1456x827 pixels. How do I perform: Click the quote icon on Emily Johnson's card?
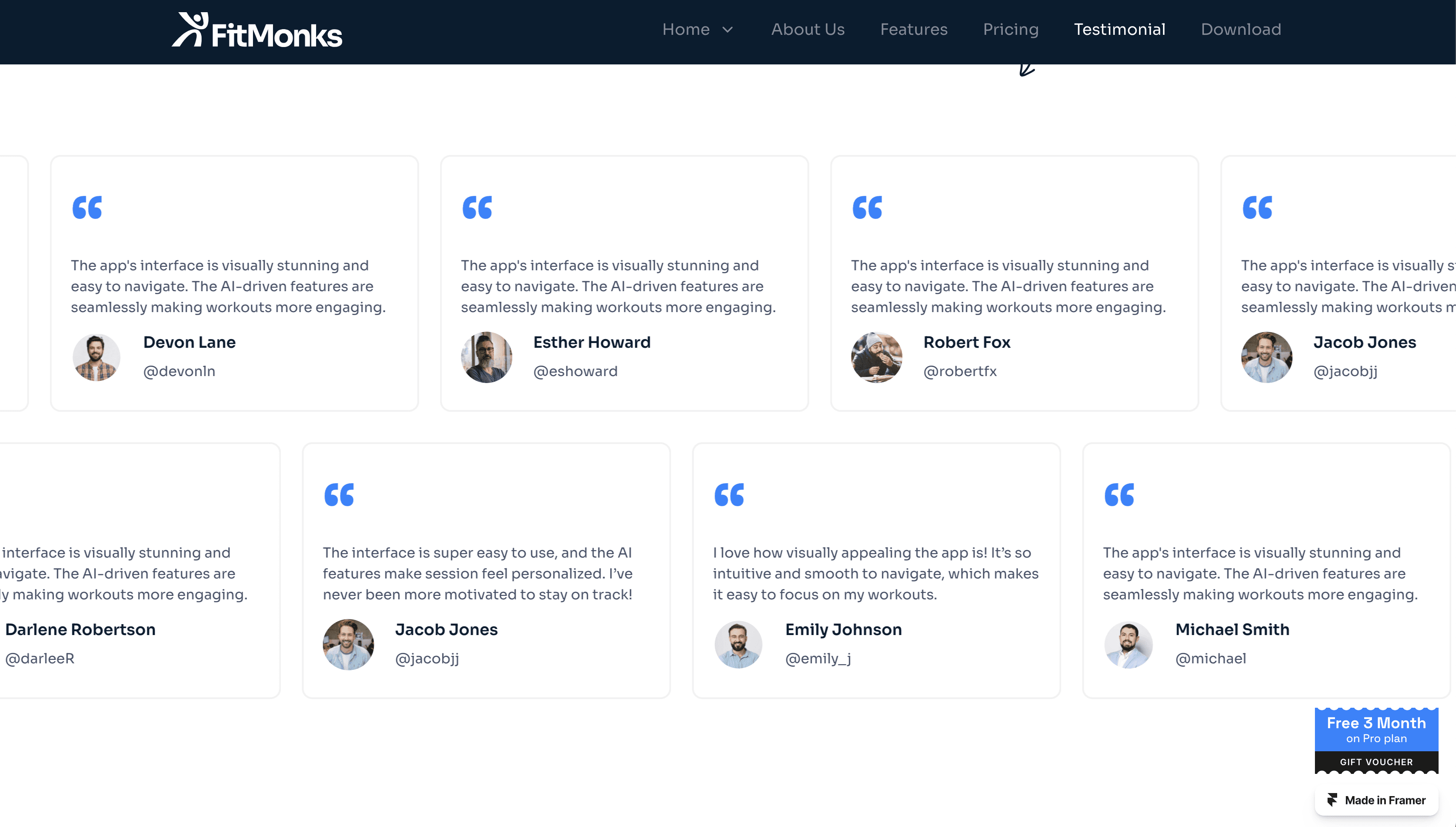729,495
